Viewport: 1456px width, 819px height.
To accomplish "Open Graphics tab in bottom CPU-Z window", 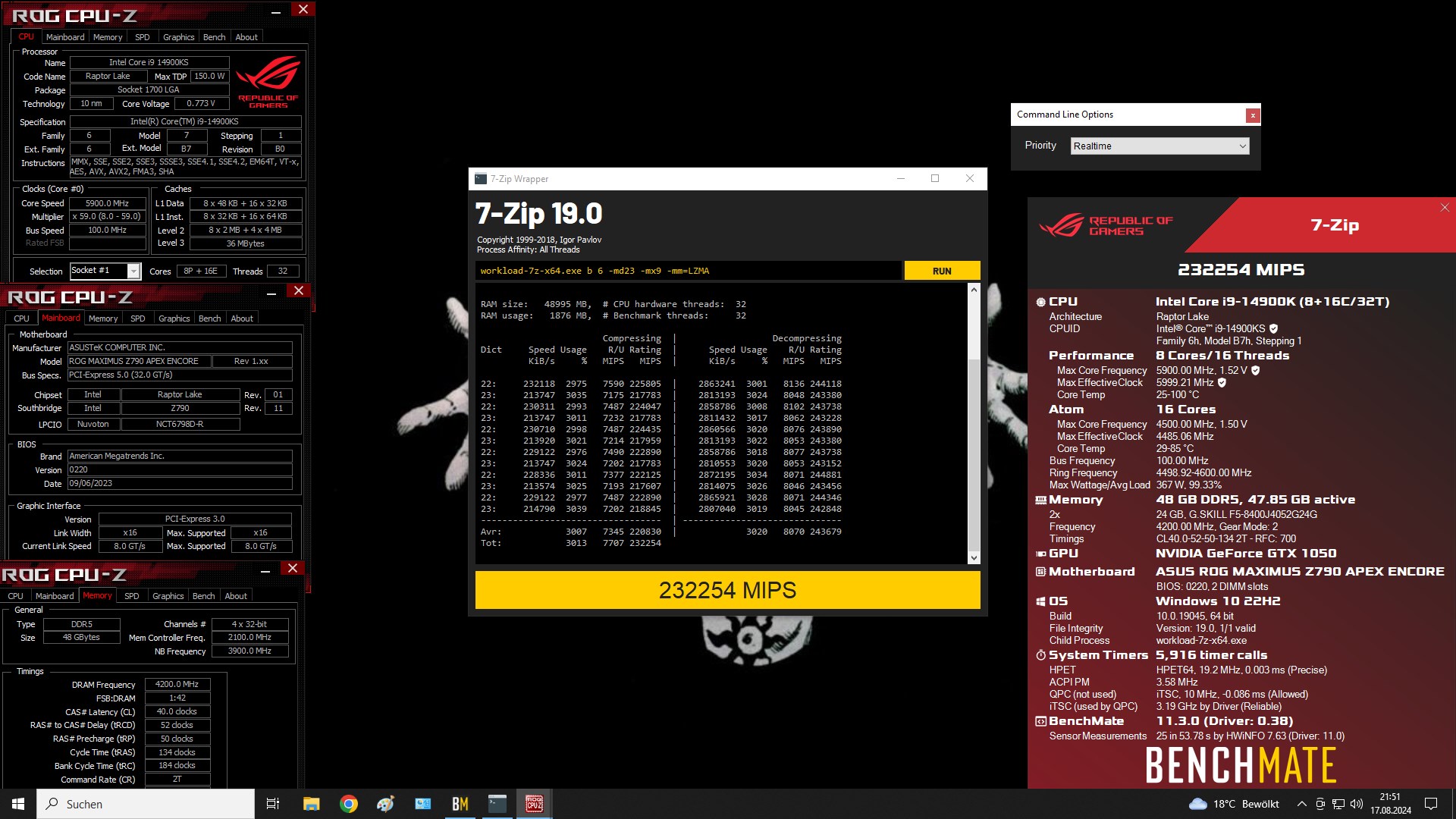I will 168,596.
